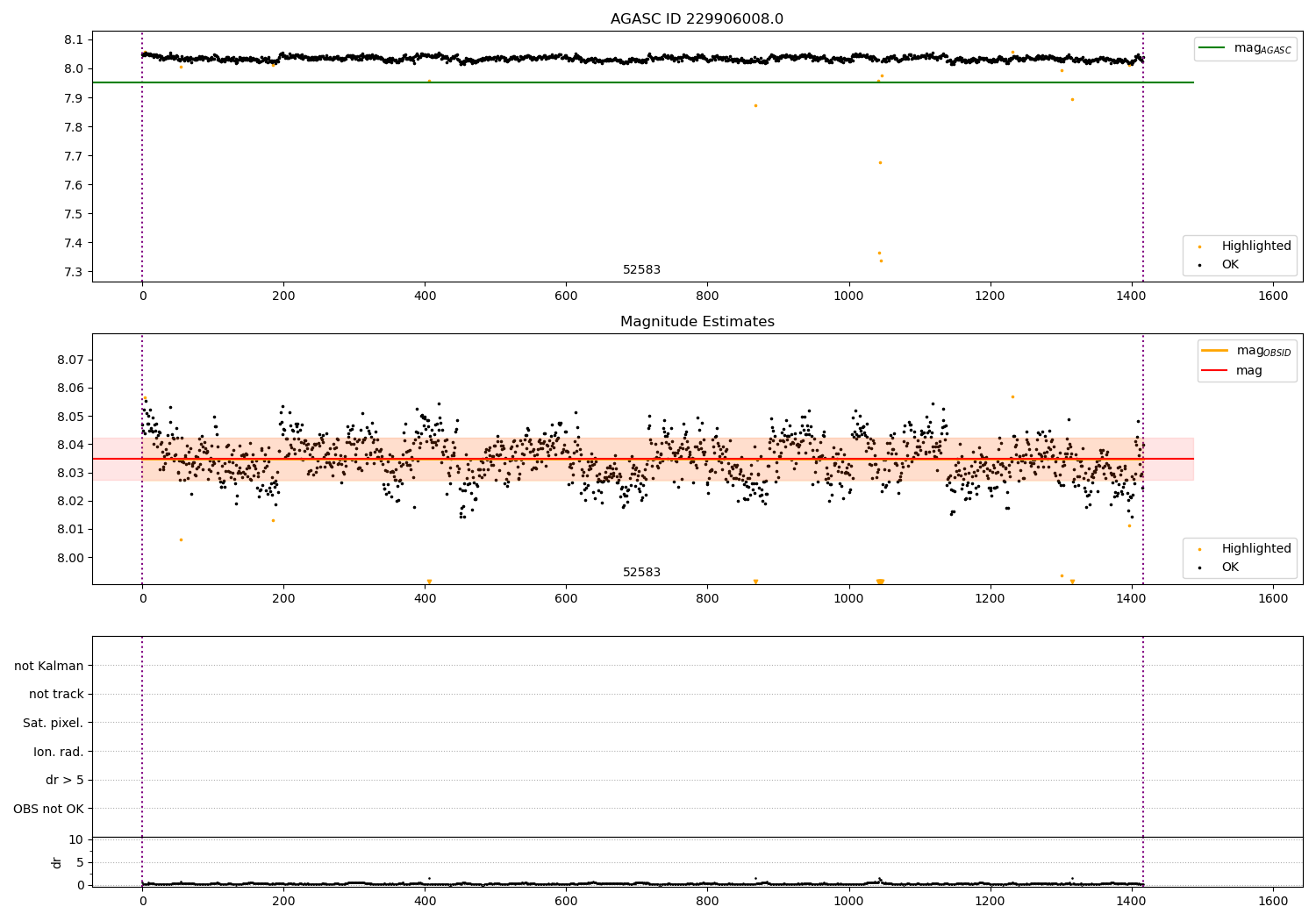
Task: Click the 8.1 tick on the top y-axis
Action: point(74,39)
